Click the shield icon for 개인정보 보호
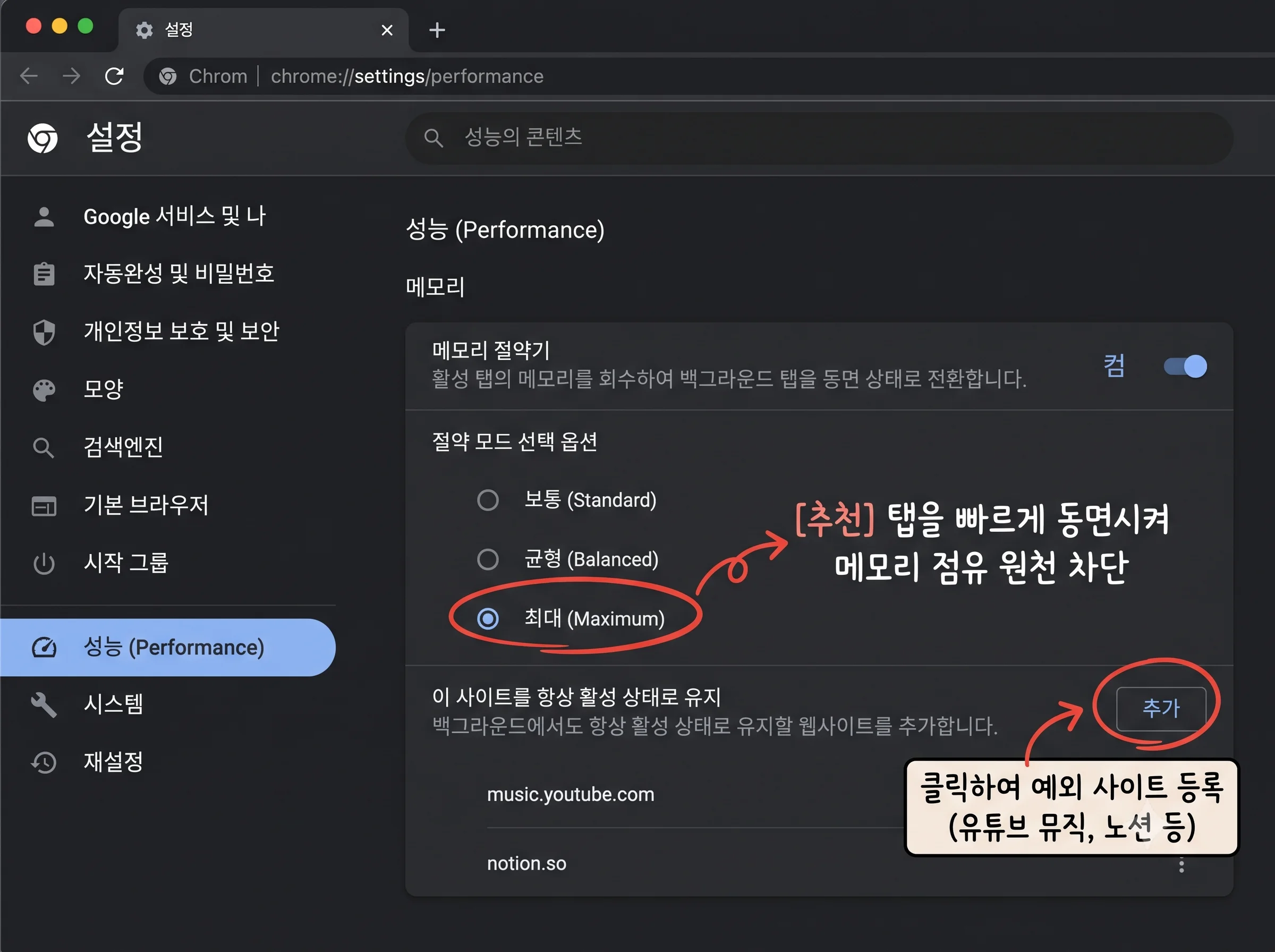 coord(44,332)
